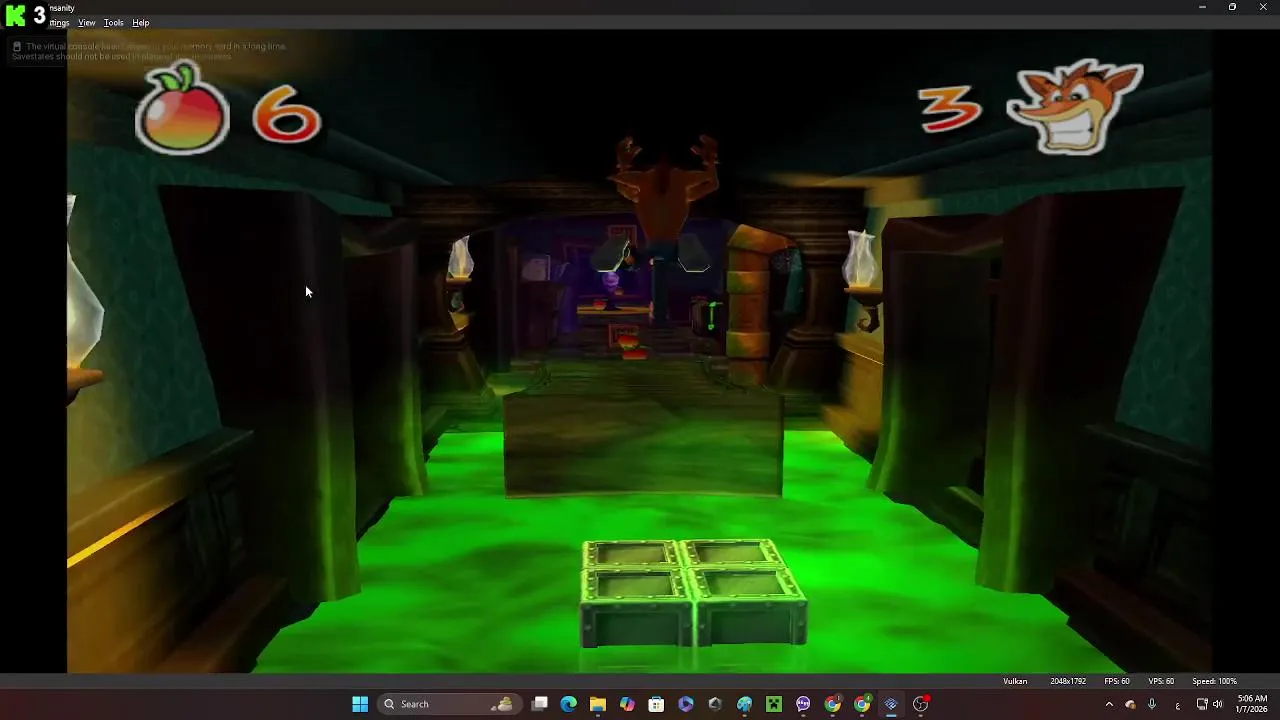Open Microsoft Store from the taskbar
The image size is (1280, 720).
[656, 704]
